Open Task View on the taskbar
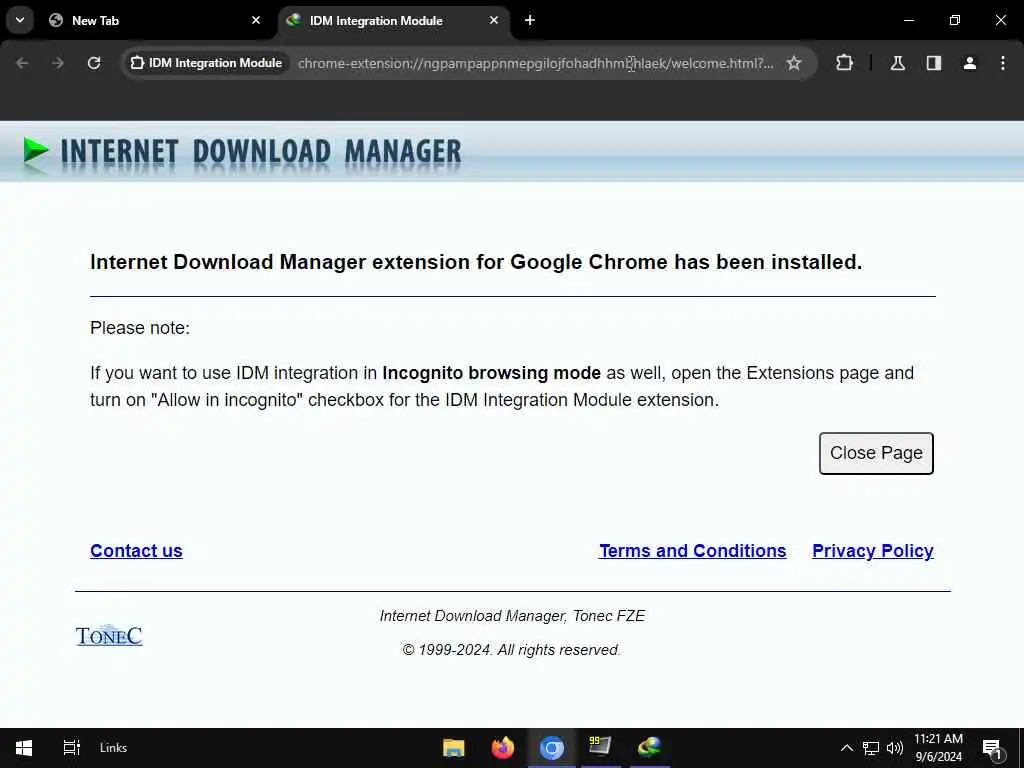This screenshot has width=1024, height=768. tap(71, 748)
